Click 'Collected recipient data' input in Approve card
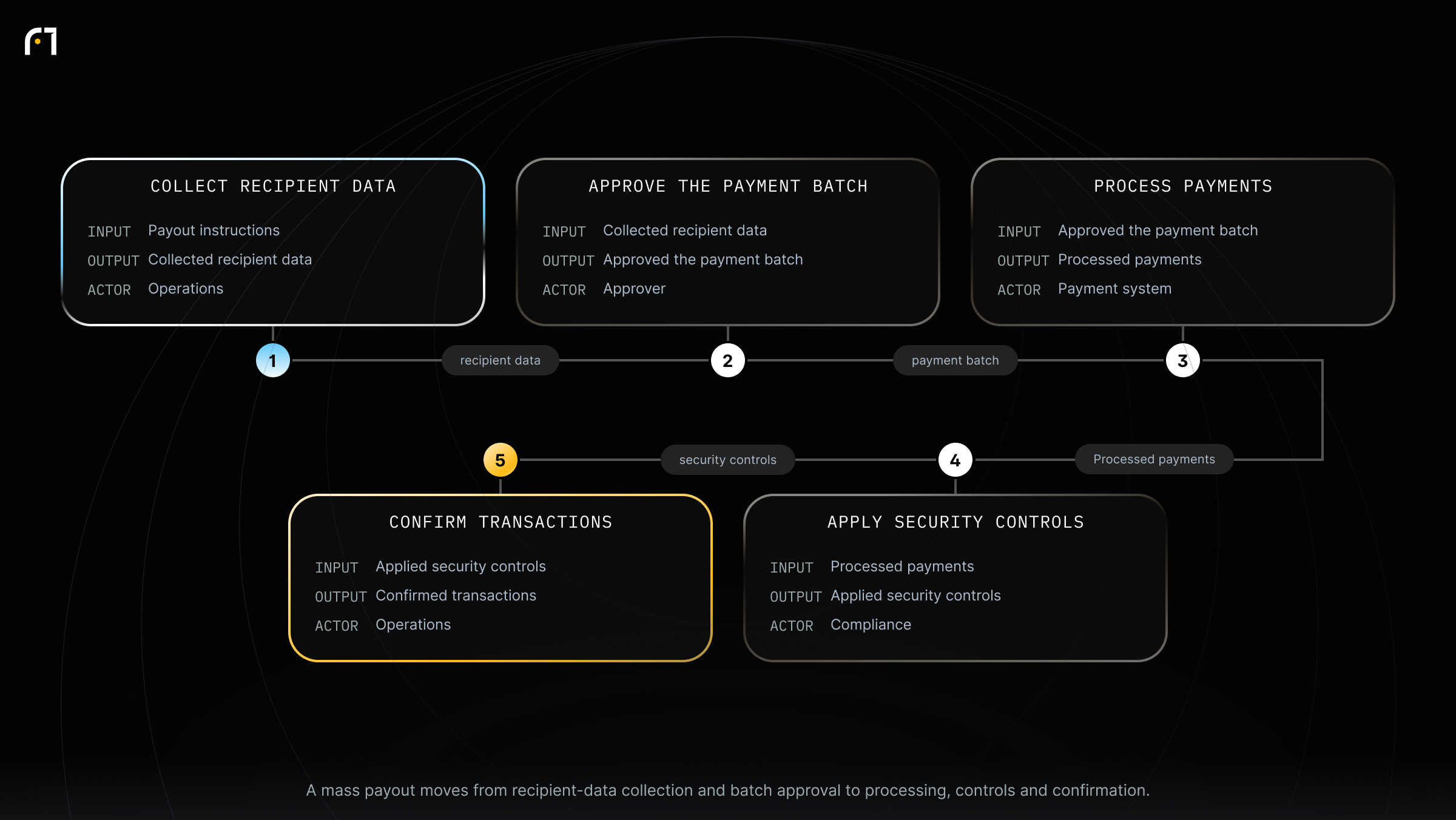 (685, 230)
